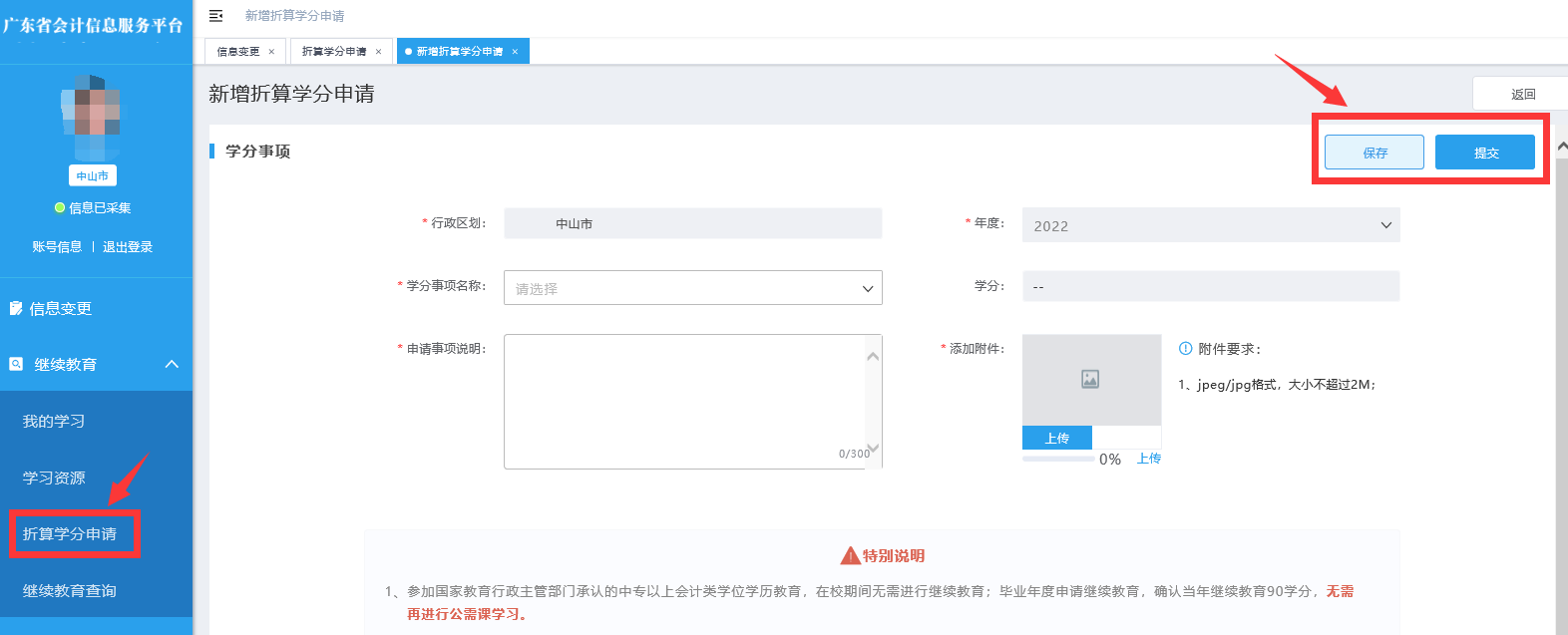The height and width of the screenshot is (635, 1568).
Task: Switch to the 信息变更 tab
Action: click(238, 52)
